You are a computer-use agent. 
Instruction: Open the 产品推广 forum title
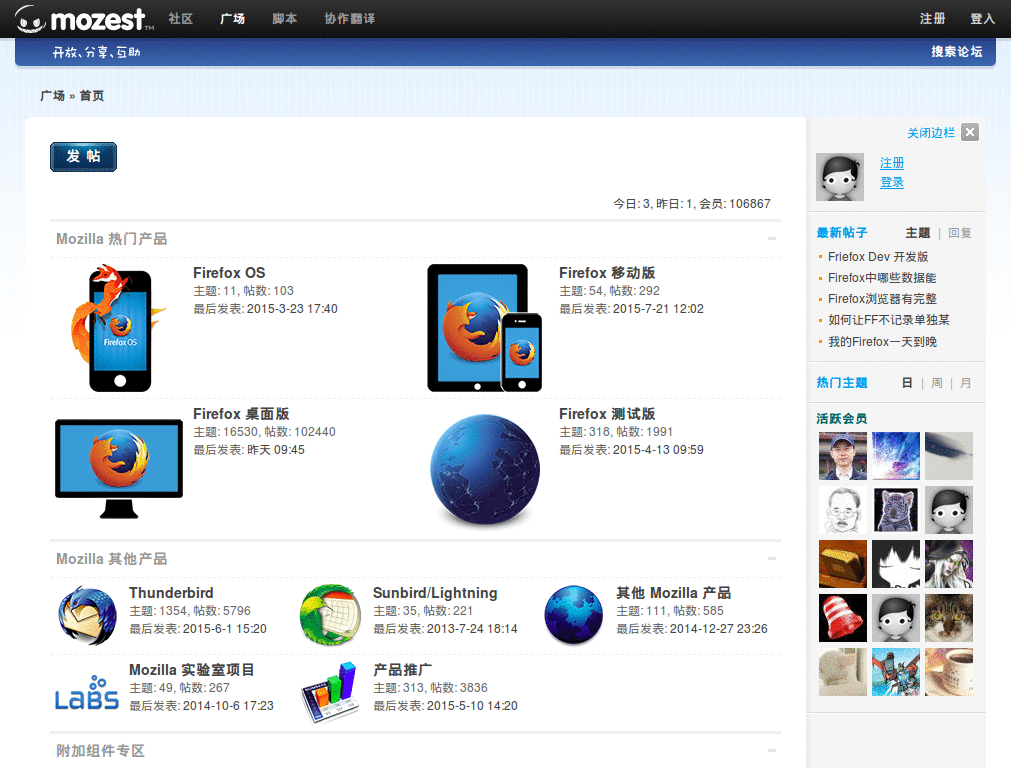[402, 670]
